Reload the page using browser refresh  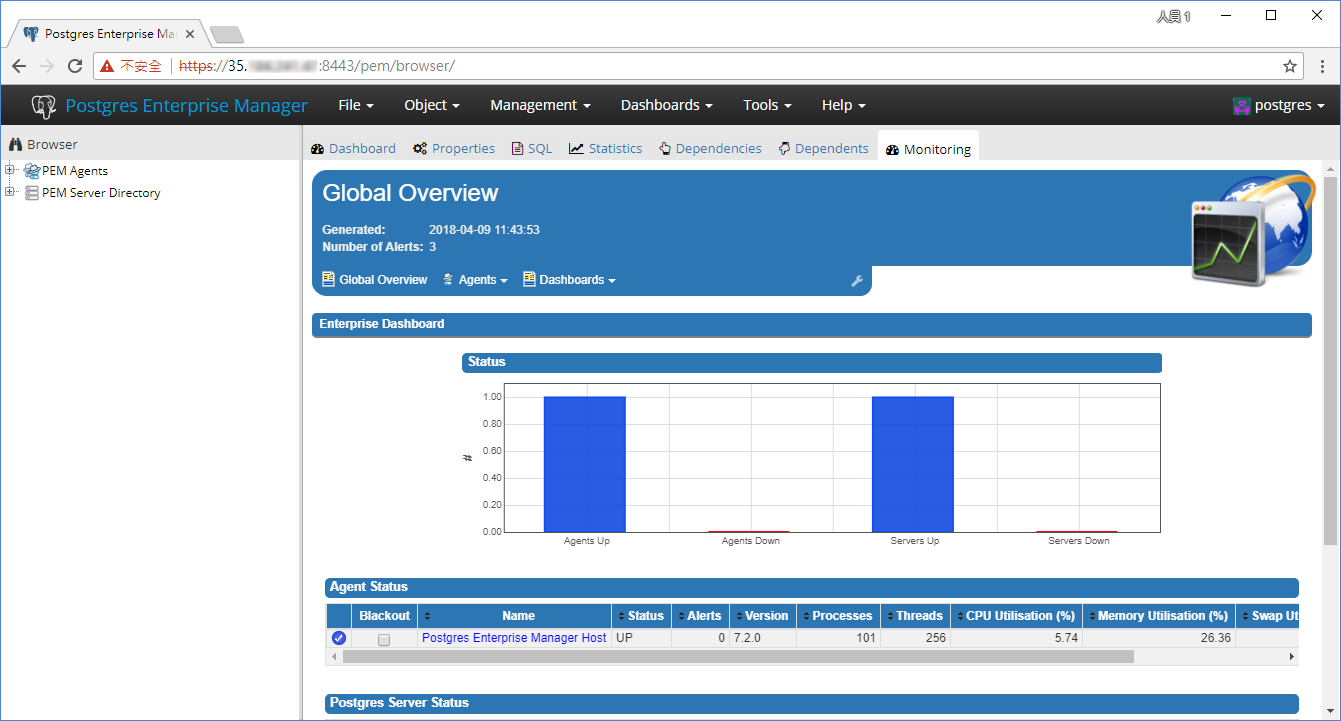[x=75, y=66]
